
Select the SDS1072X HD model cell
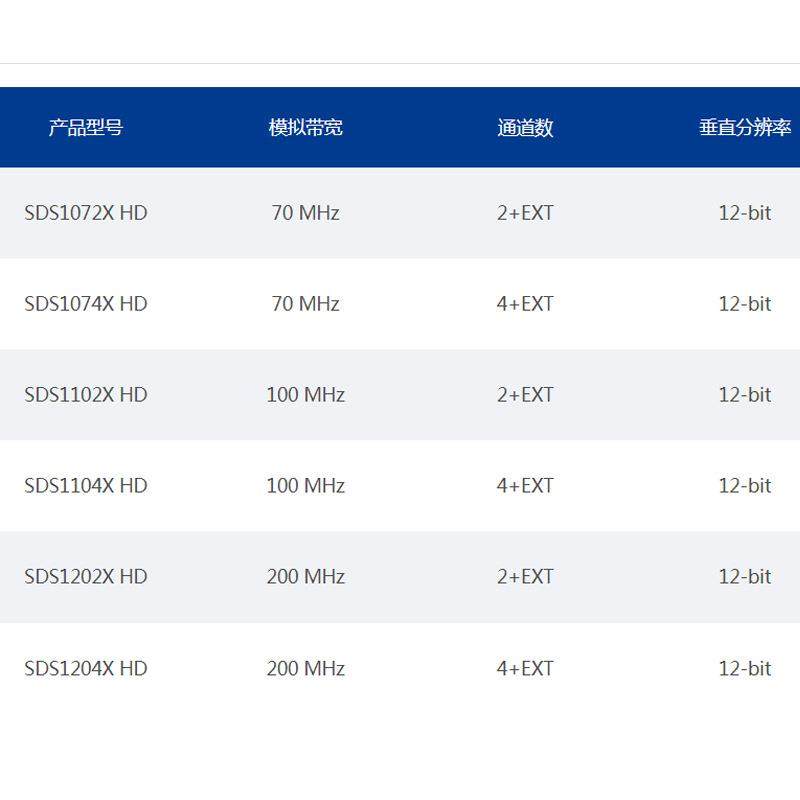click(x=86, y=213)
